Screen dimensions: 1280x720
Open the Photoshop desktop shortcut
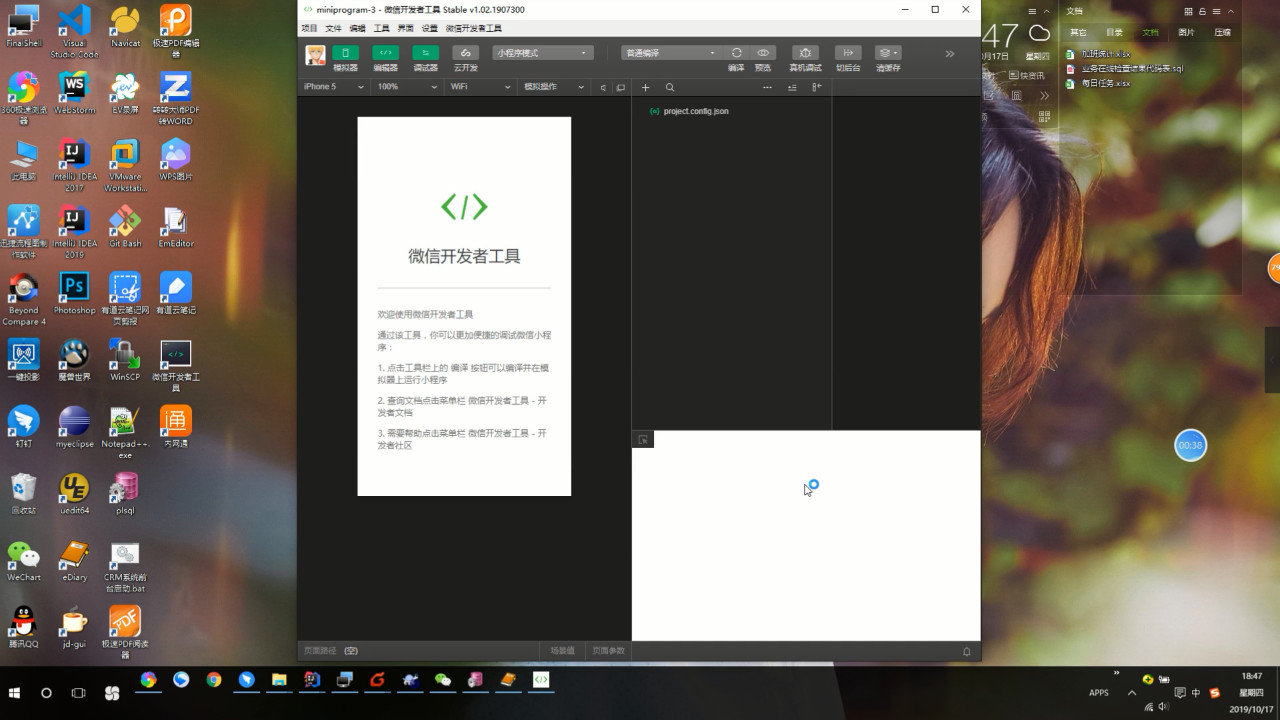74,294
